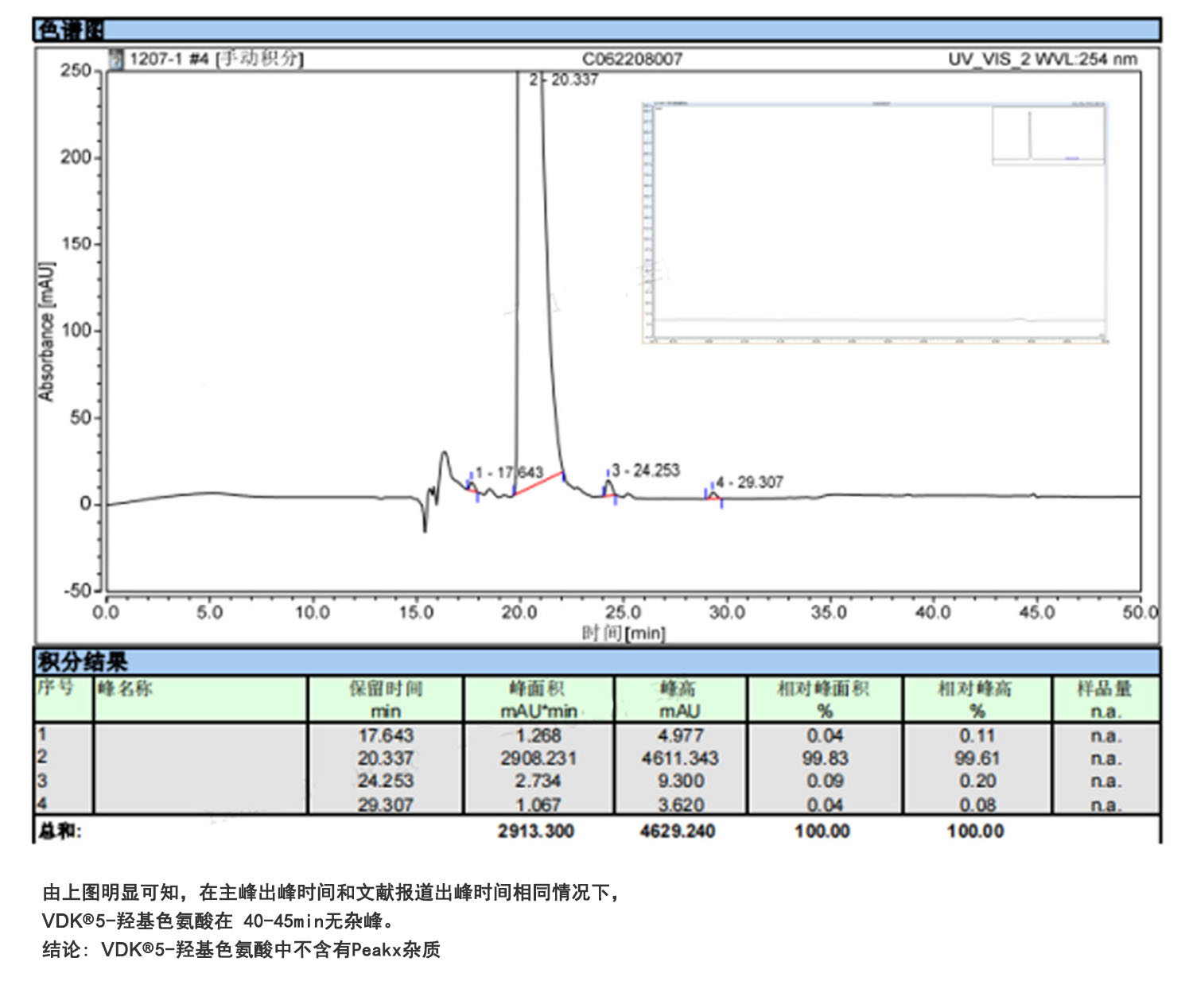
Task: Click the document icon beside 1207-1 #4
Action: pos(116,59)
